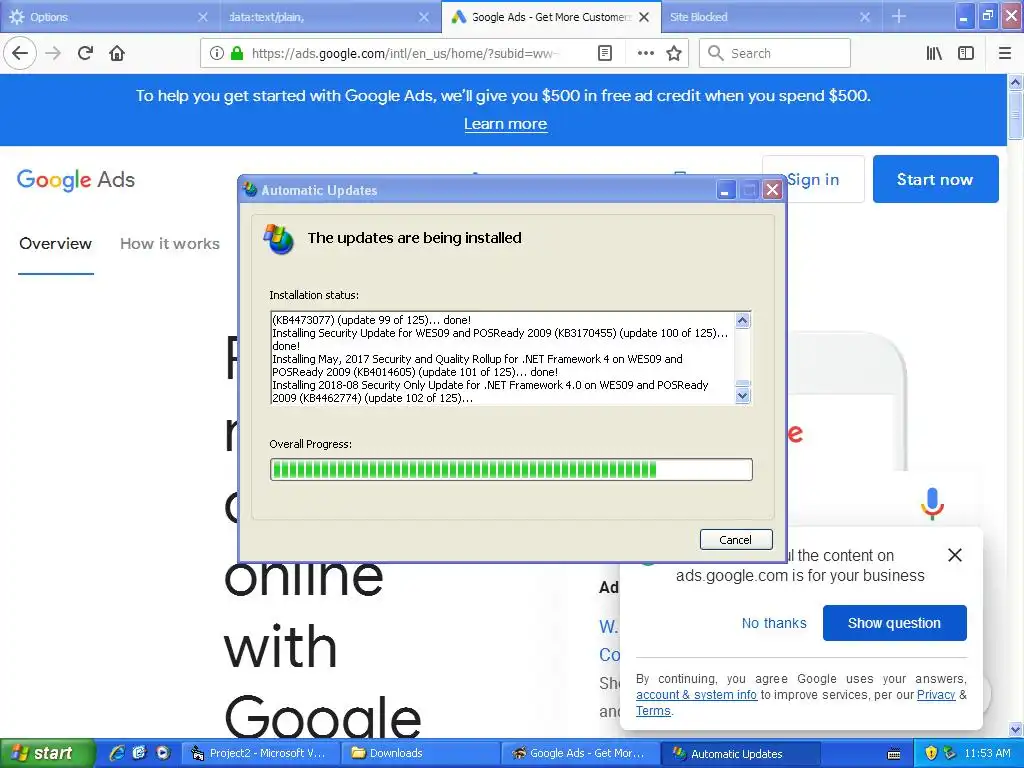Click the page scrollbar up arrow
The image size is (1024, 768).
coord(1016,82)
